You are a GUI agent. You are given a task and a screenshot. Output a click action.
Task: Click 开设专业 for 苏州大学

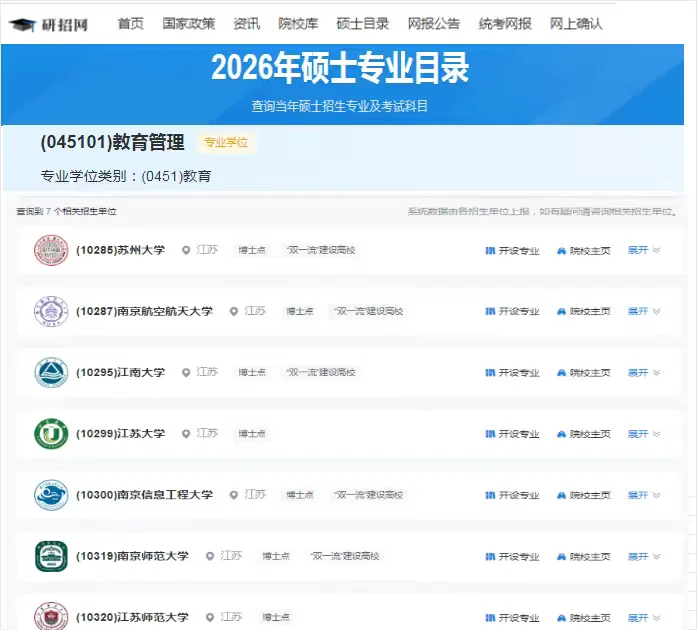(513, 251)
